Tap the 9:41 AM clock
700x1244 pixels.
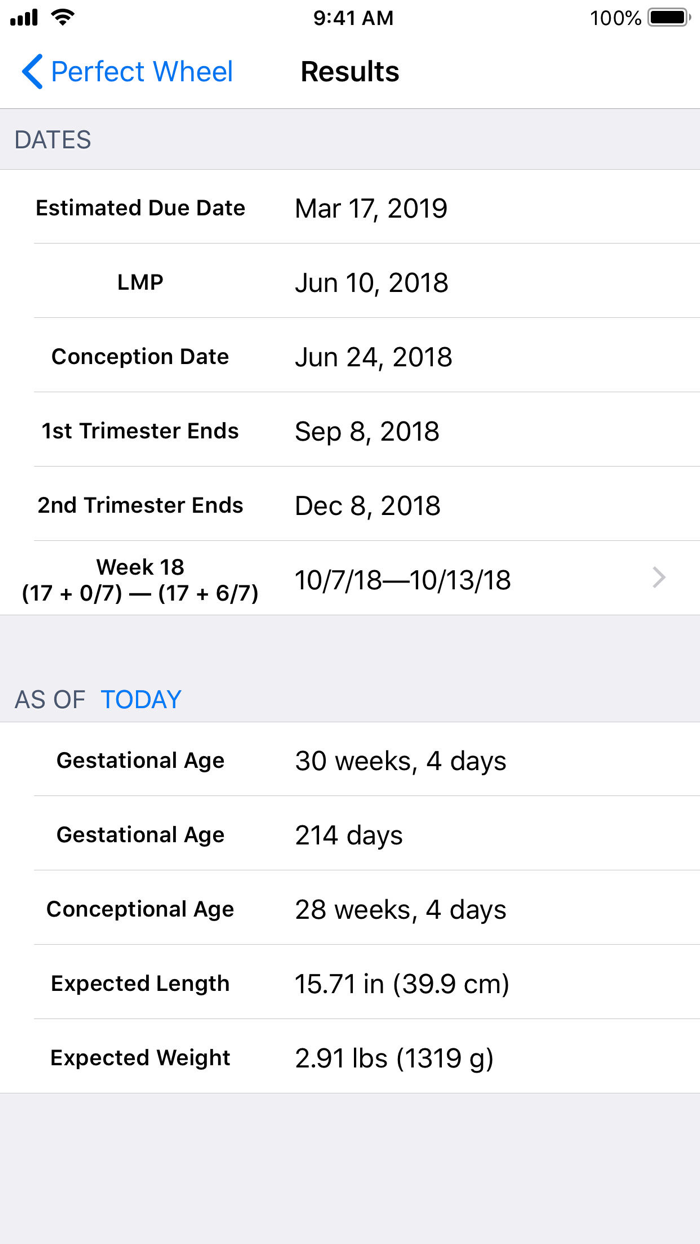[x=353, y=18]
